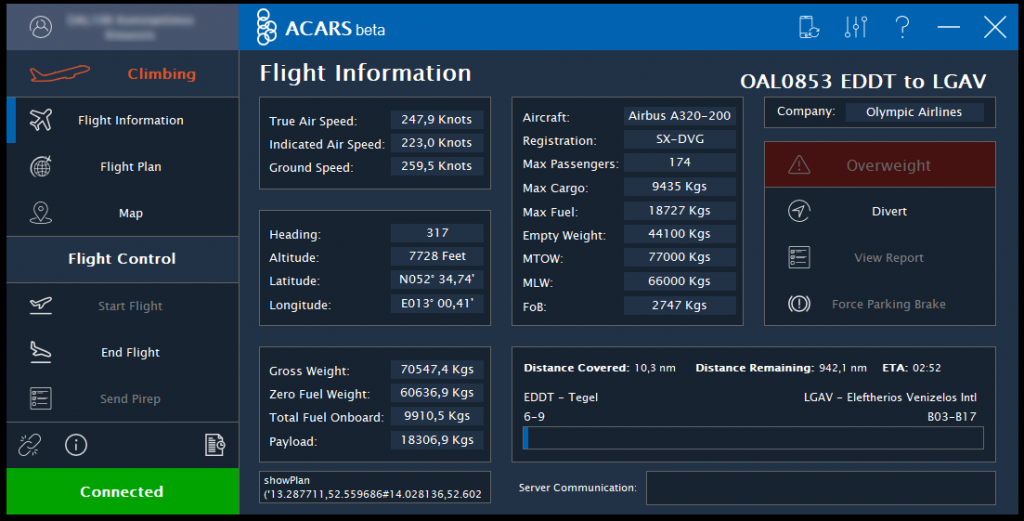Click the Server Communication text field
This screenshot has height=521, width=1024.
(821, 488)
